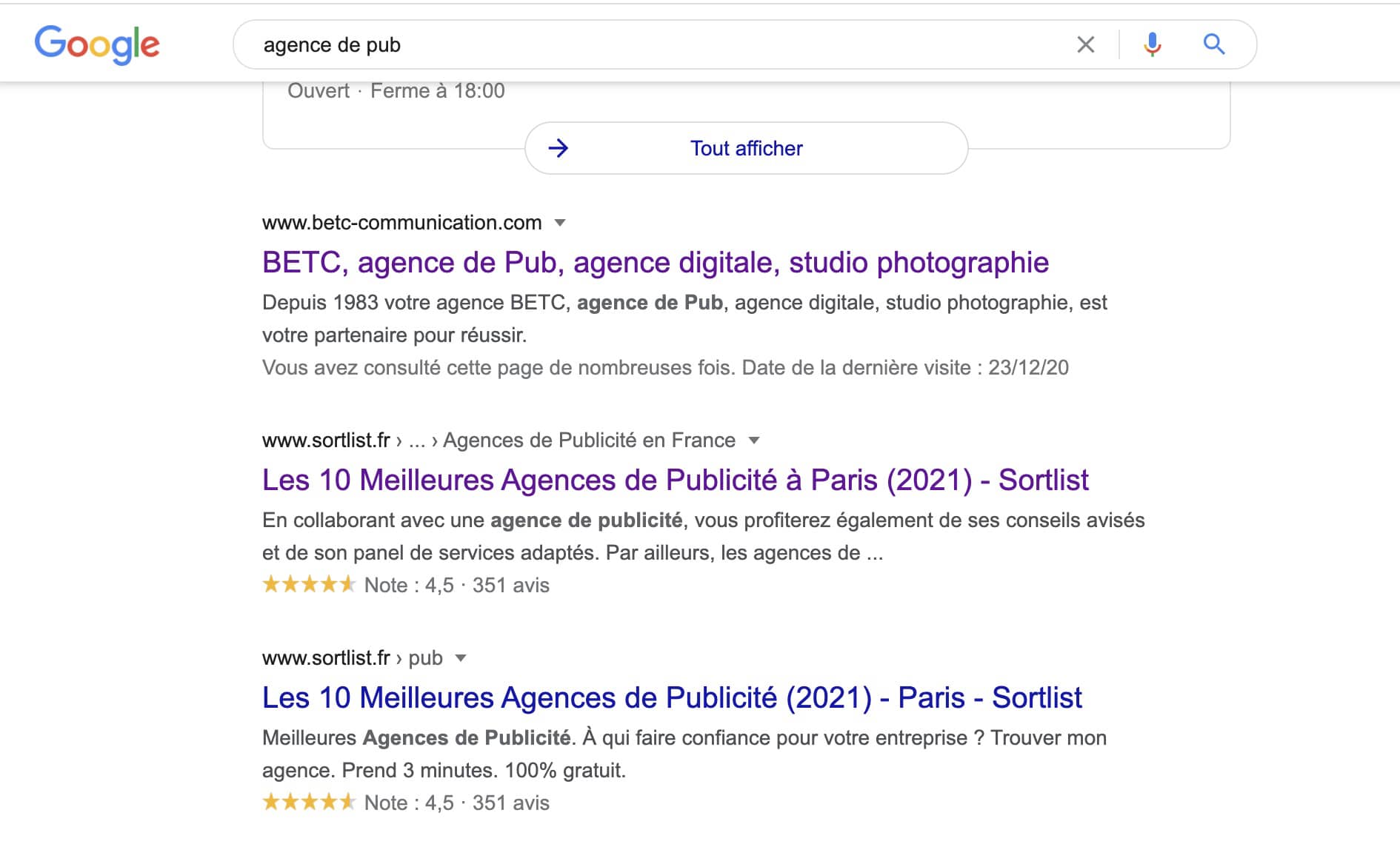This screenshot has height=844, width=1400.
Task: Click the star rating of the Paris (2021) - Sortlist result
Action: (x=309, y=585)
